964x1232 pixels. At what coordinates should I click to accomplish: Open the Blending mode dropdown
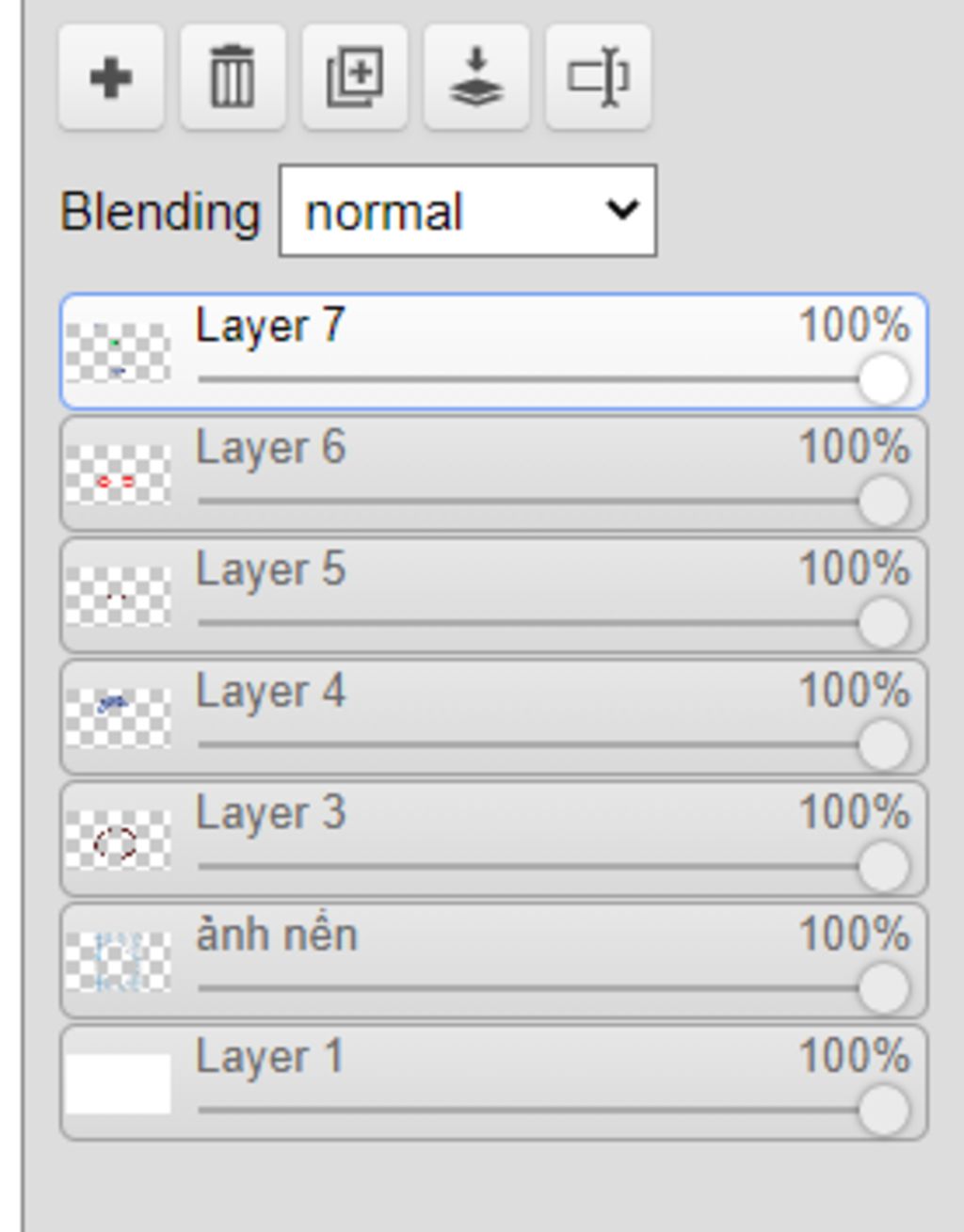pos(468,211)
